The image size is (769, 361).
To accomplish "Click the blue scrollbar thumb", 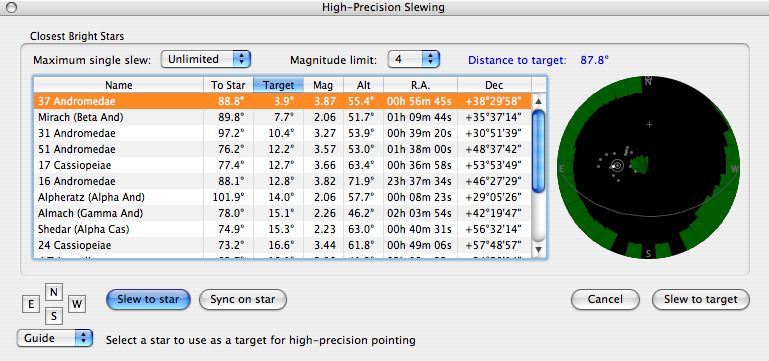I will pos(538,152).
